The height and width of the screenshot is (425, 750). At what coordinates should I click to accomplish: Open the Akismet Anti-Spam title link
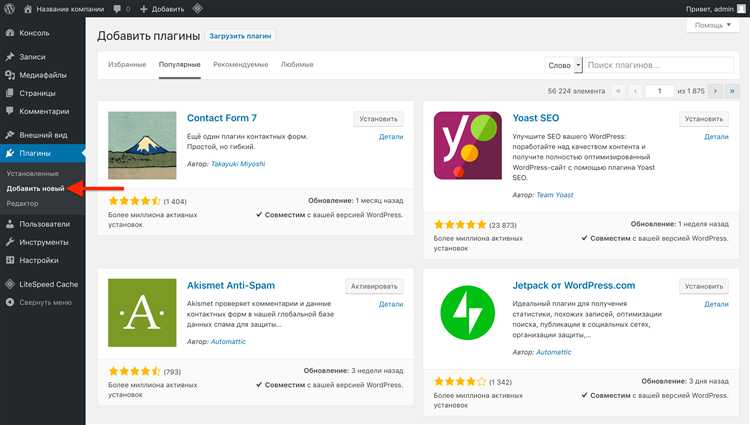pyautogui.click(x=231, y=285)
